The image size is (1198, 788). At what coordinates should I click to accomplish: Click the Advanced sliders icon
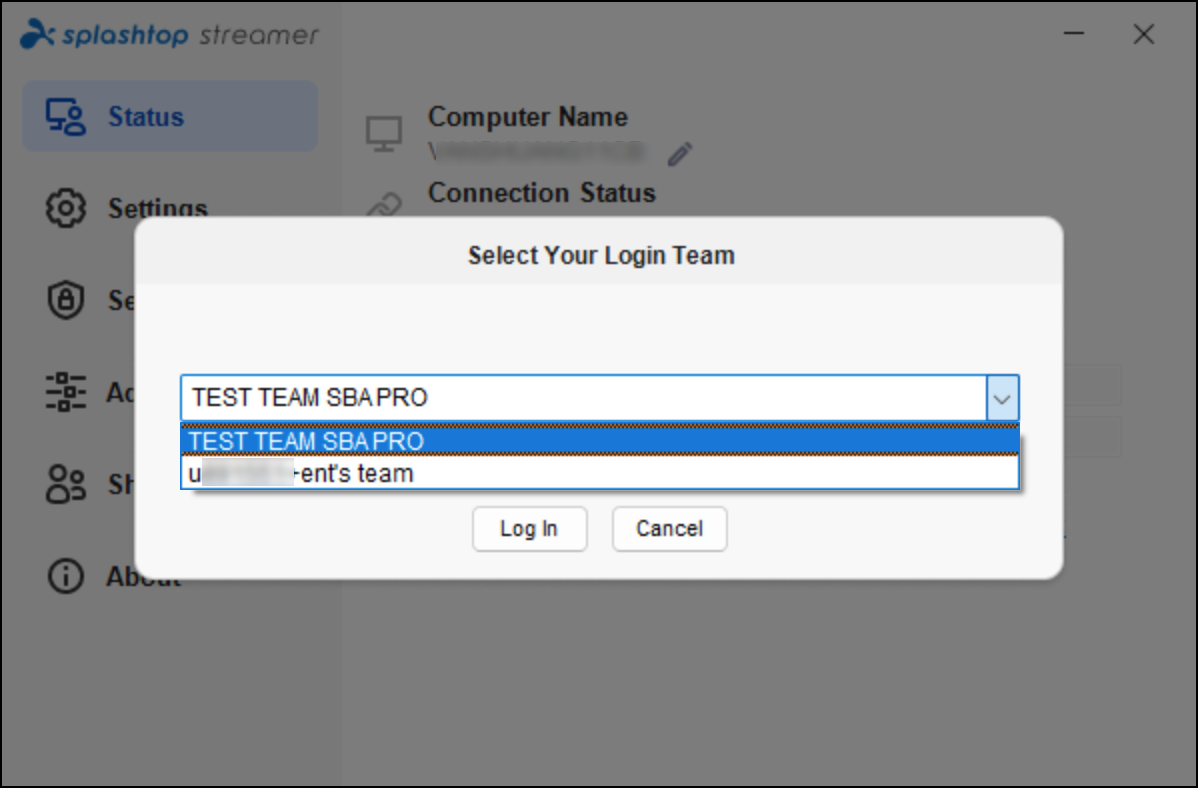tap(66, 391)
